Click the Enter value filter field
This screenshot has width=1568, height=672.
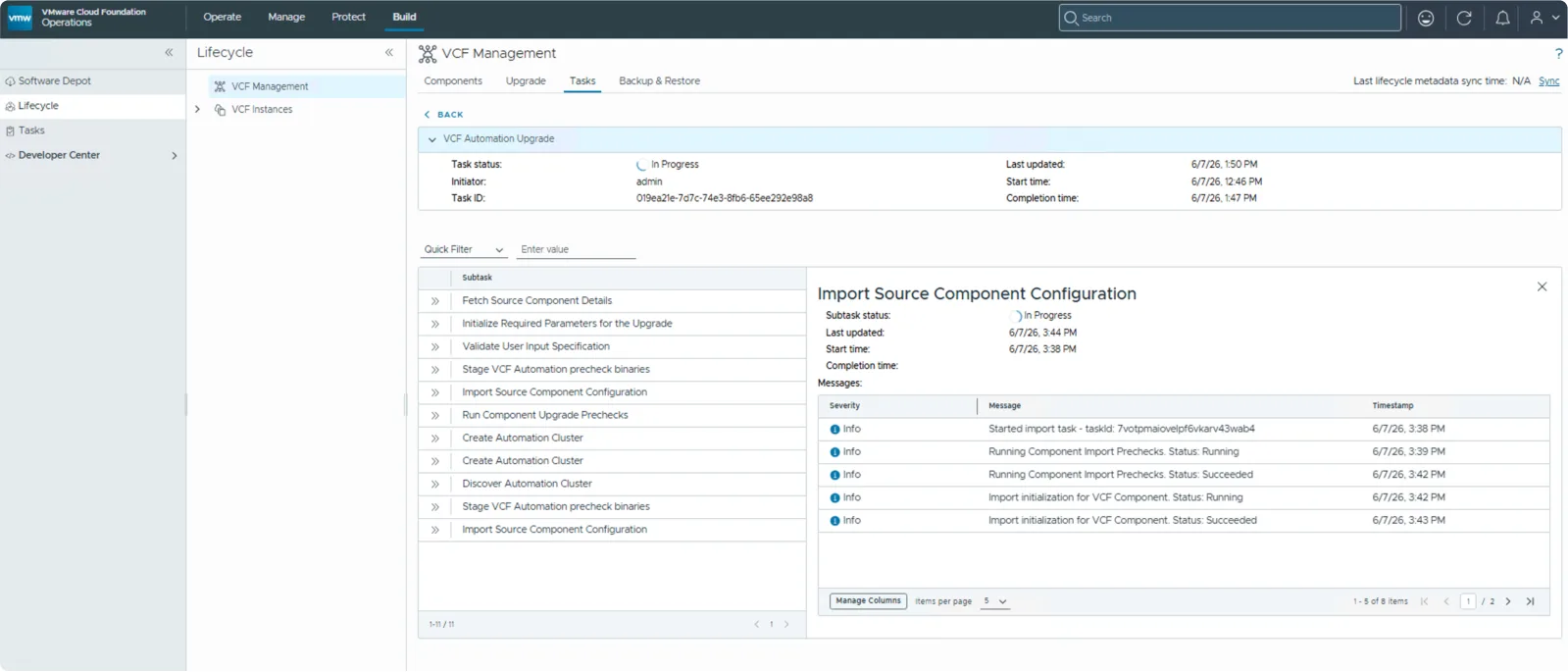pyautogui.click(x=576, y=250)
